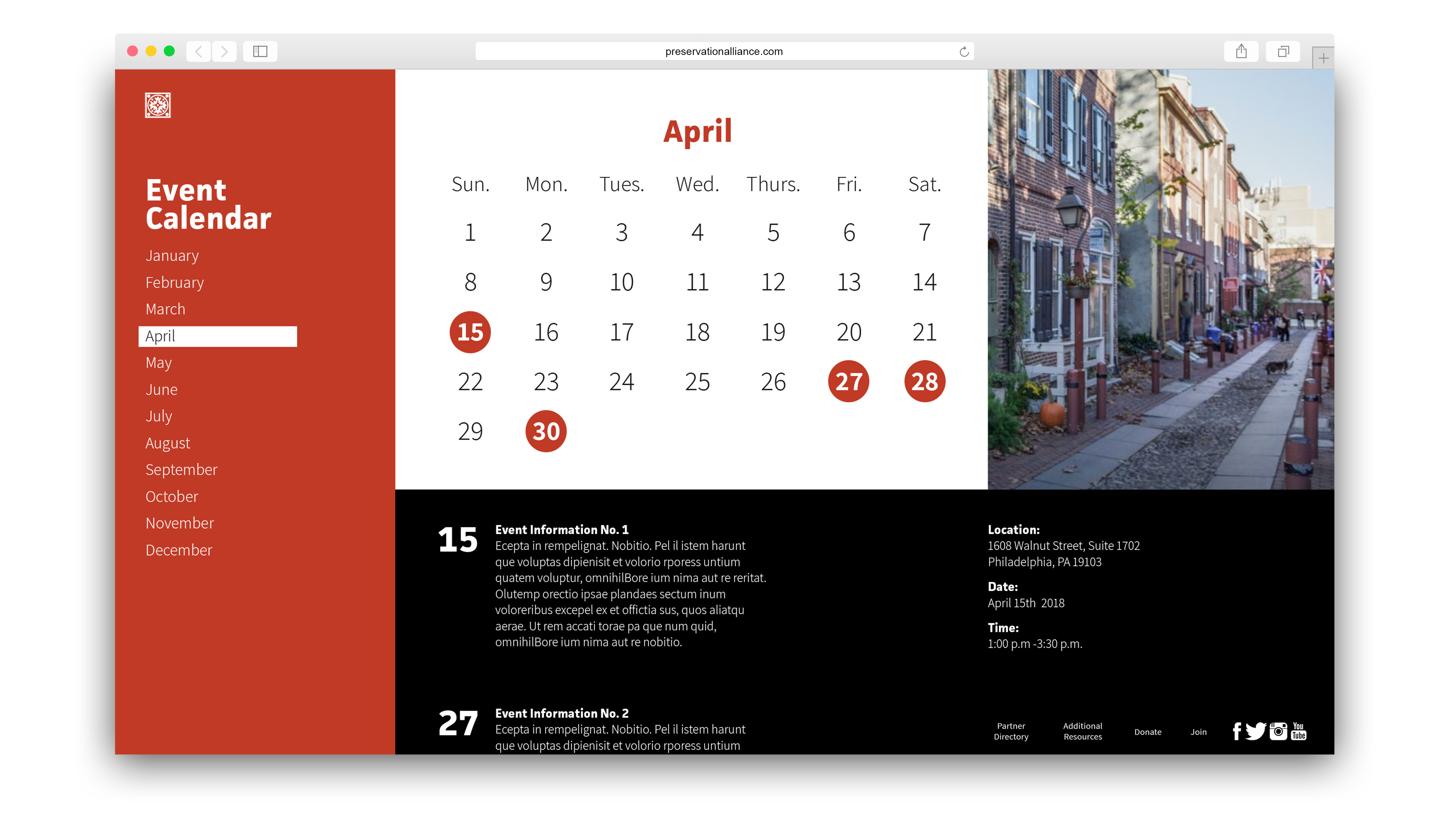Toggle the browser sidebar button
Screen dimensions: 1456x816
(x=260, y=51)
